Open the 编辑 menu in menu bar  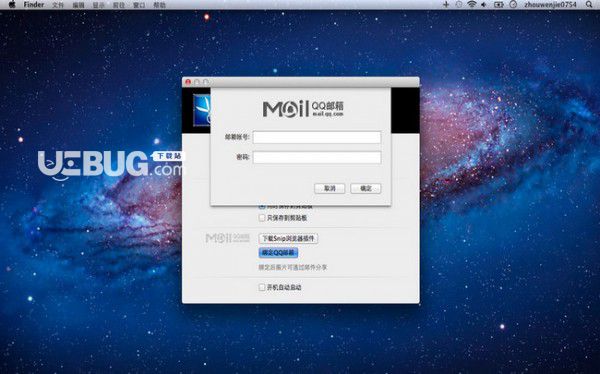(x=78, y=5)
